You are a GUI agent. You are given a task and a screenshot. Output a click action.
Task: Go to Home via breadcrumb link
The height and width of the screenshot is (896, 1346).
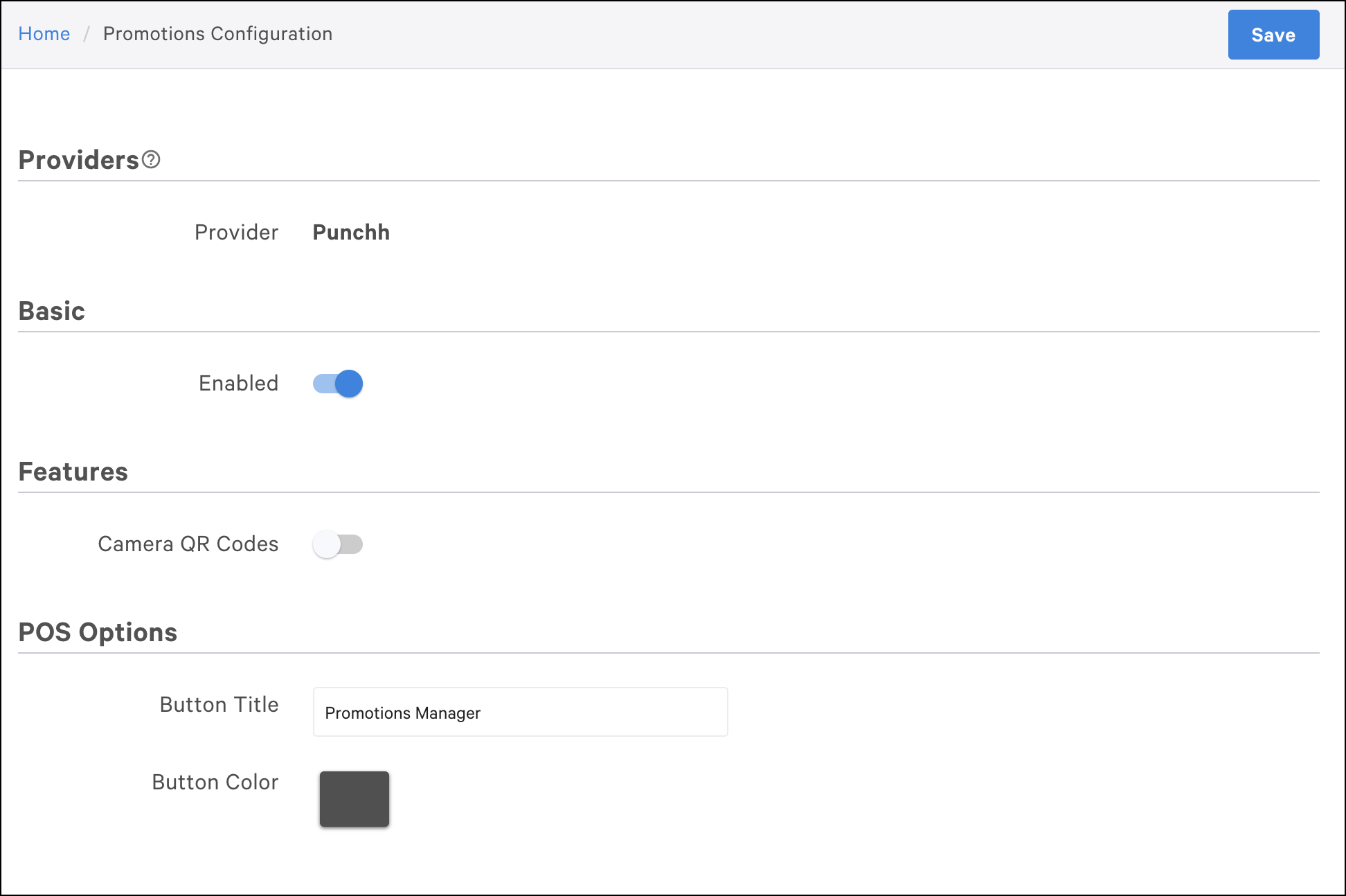click(x=44, y=34)
